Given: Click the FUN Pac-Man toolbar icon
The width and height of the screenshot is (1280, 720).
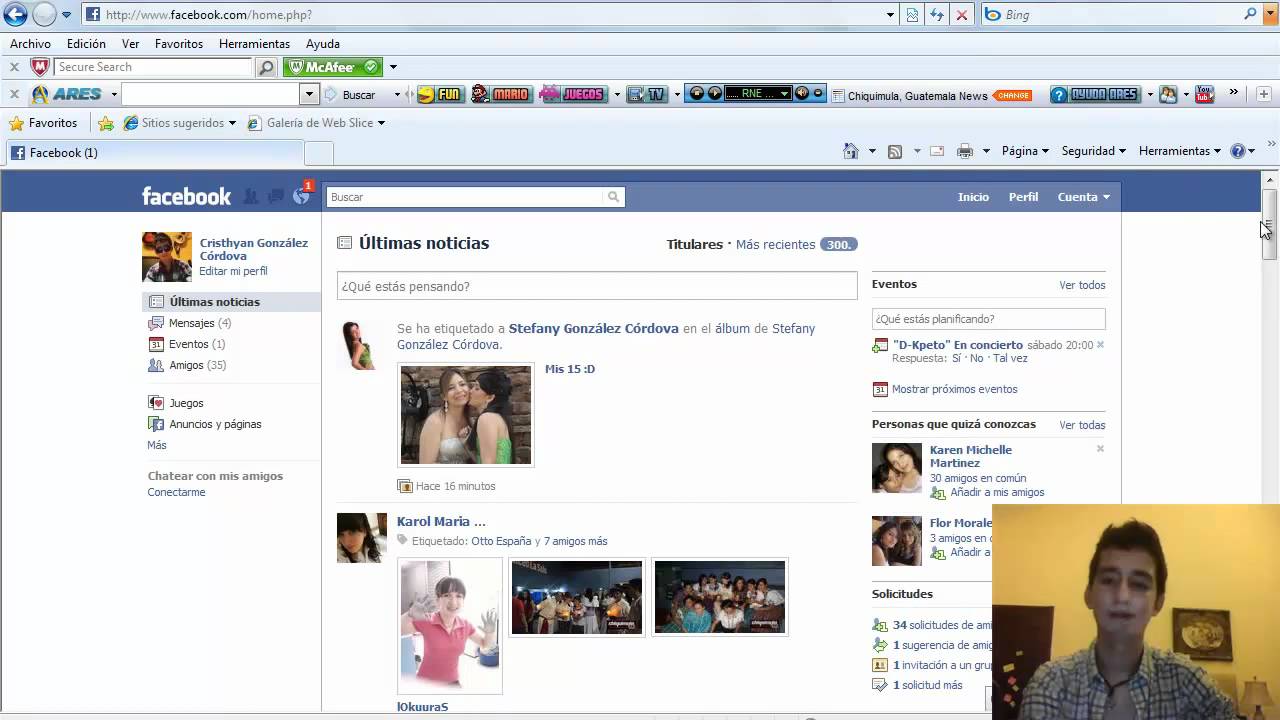Looking at the screenshot, I should (440, 94).
